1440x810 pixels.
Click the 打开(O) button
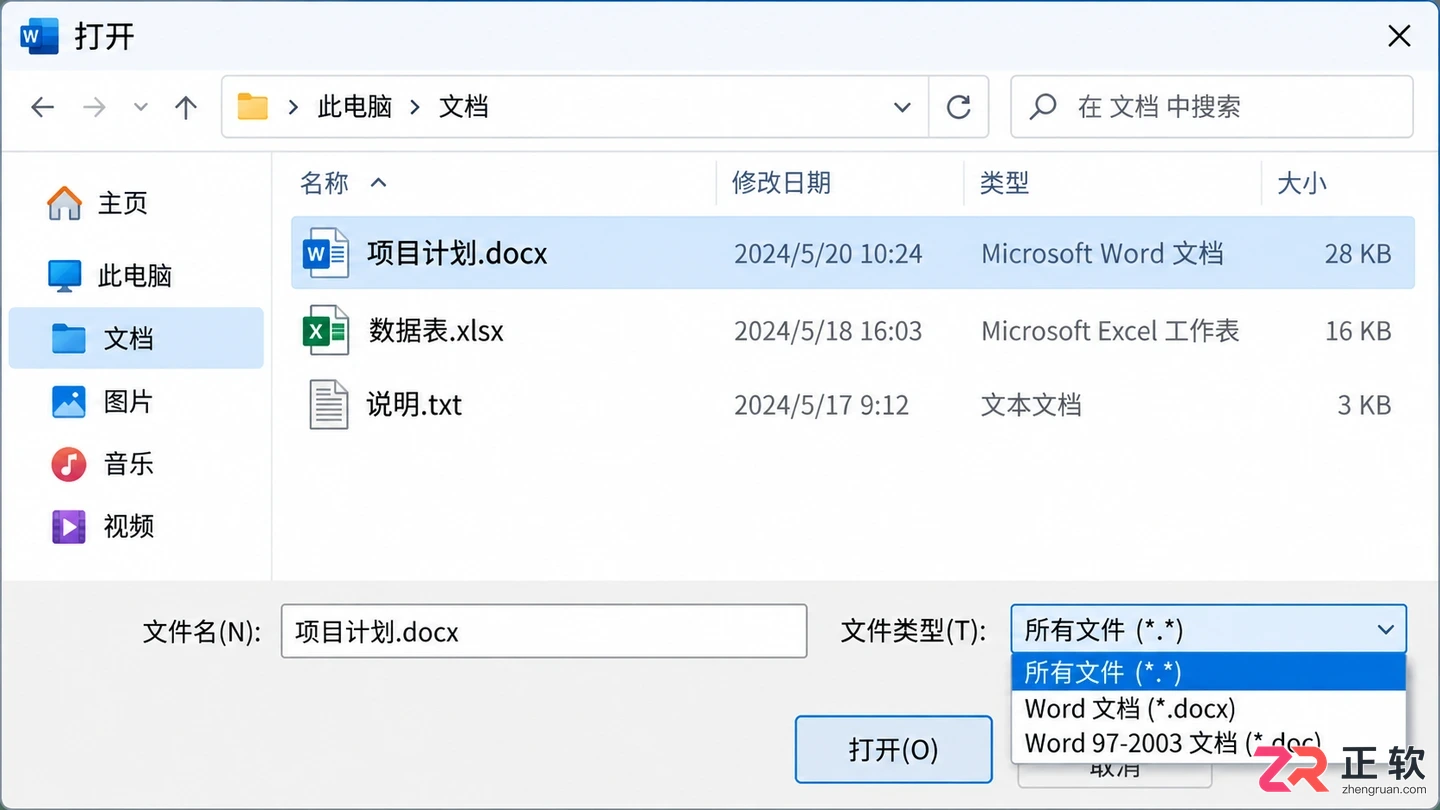click(893, 750)
